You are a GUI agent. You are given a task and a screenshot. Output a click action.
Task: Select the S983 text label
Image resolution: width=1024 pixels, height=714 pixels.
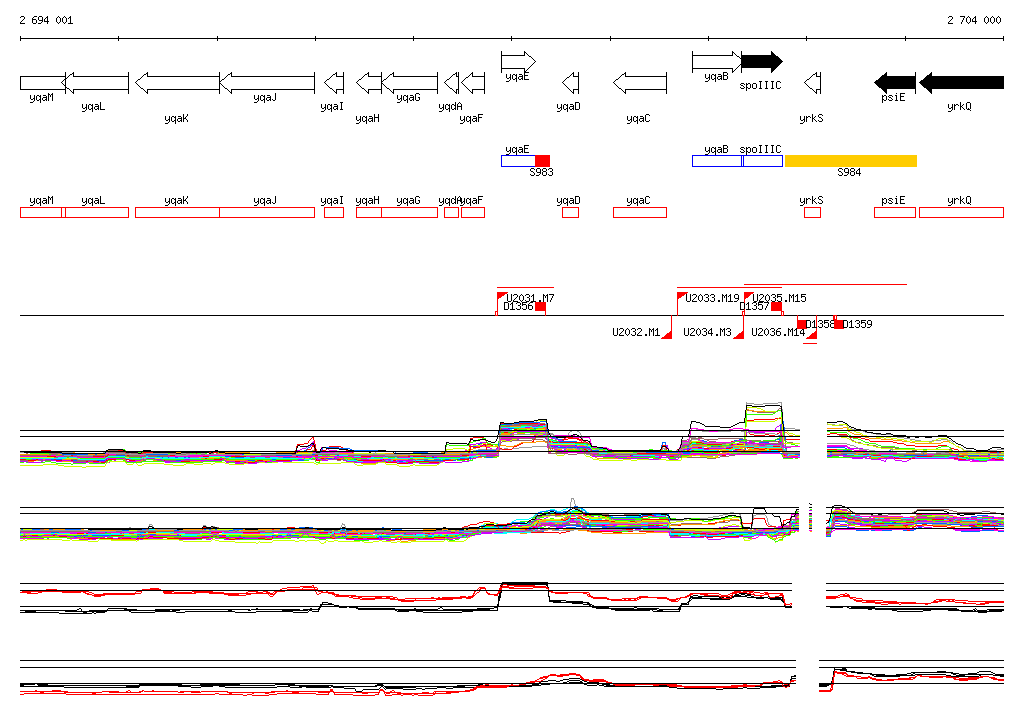point(541,172)
